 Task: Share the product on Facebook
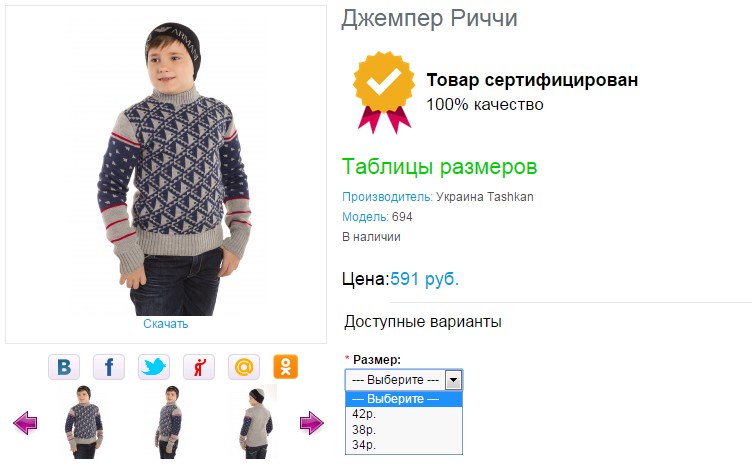pyautogui.click(x=109, y=367)
